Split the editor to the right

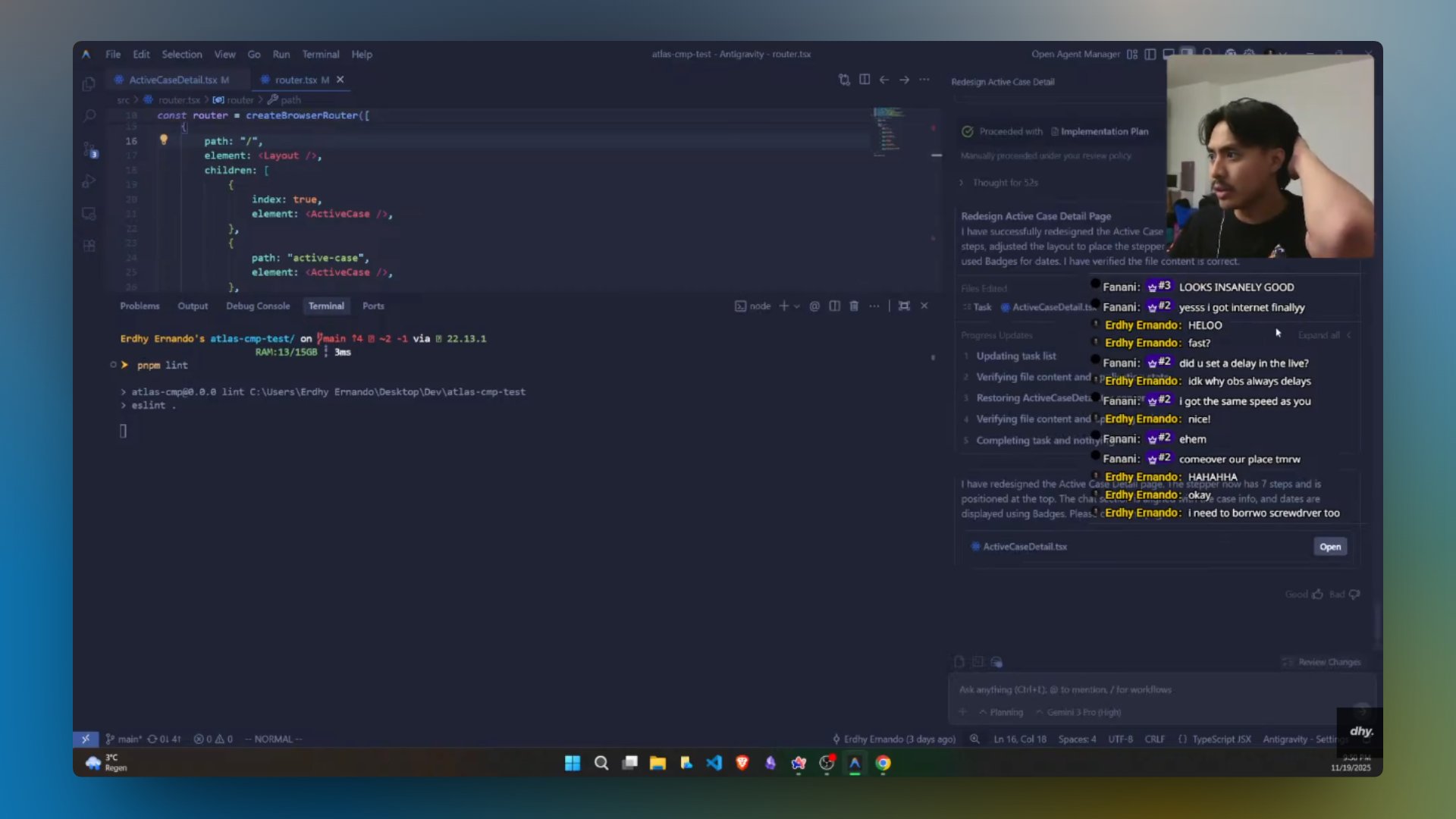(864, 80)
